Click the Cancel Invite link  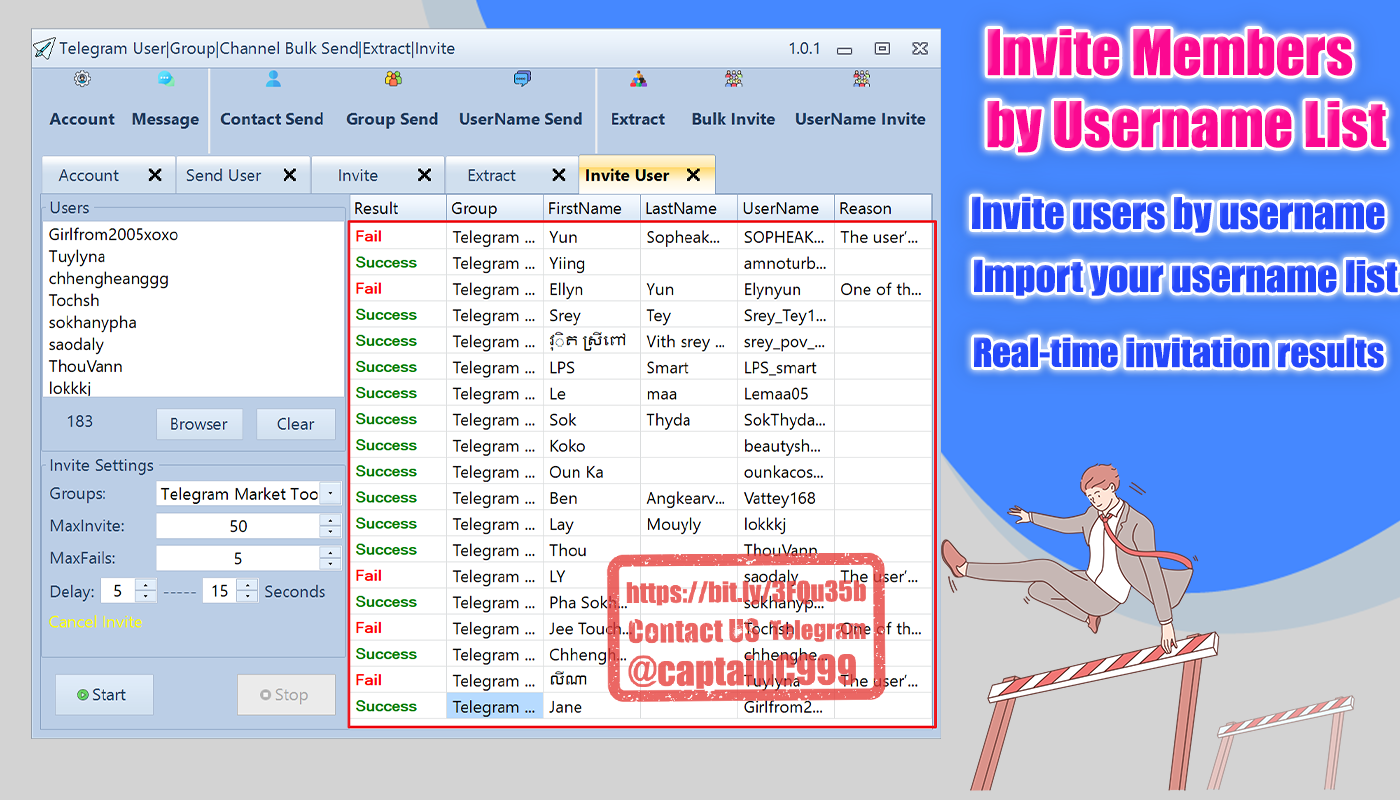pos(96,622)
